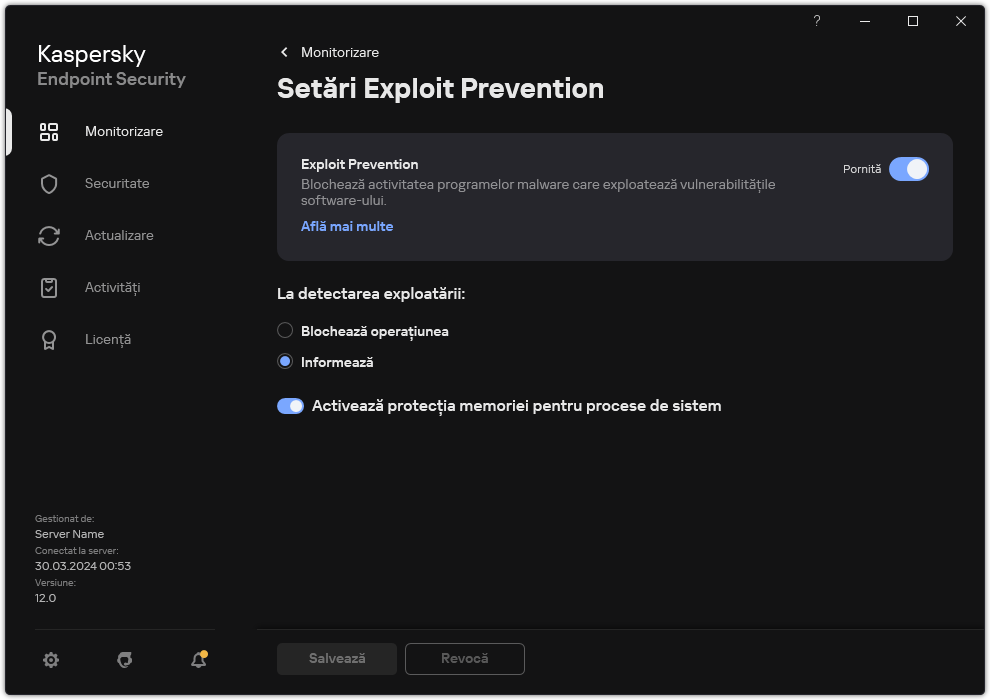Click the server name Server Name text
This screenshot has height=700, width=990.
69,534
